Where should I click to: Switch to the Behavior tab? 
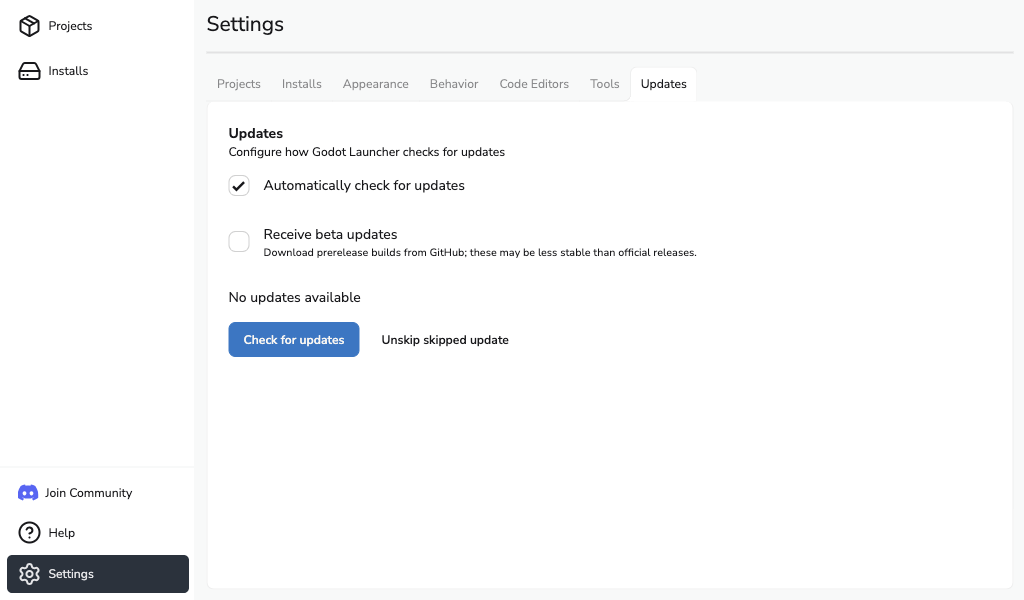click(x=454, y=84)
